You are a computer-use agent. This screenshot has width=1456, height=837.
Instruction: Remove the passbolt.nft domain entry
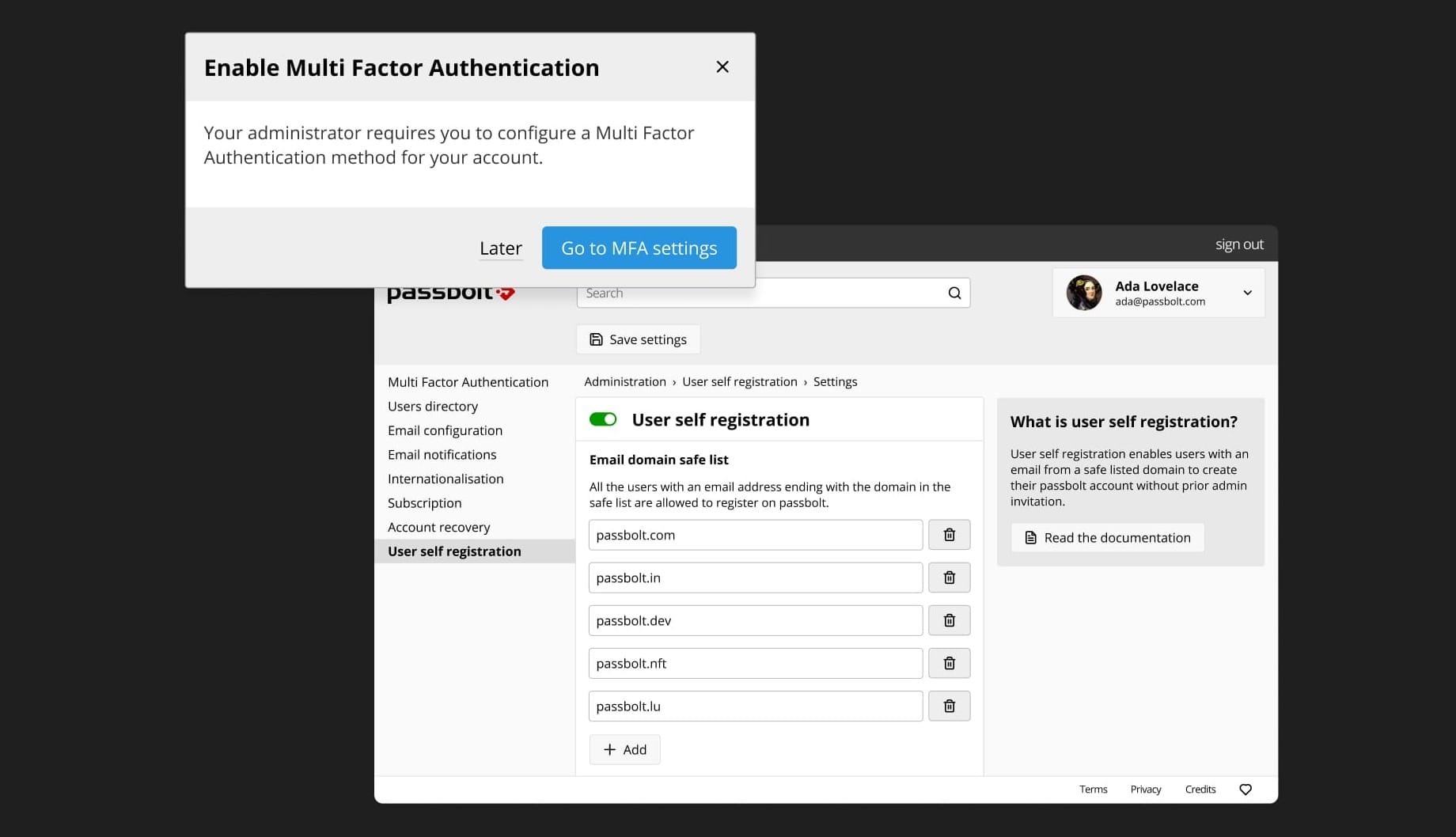[949, 663]
